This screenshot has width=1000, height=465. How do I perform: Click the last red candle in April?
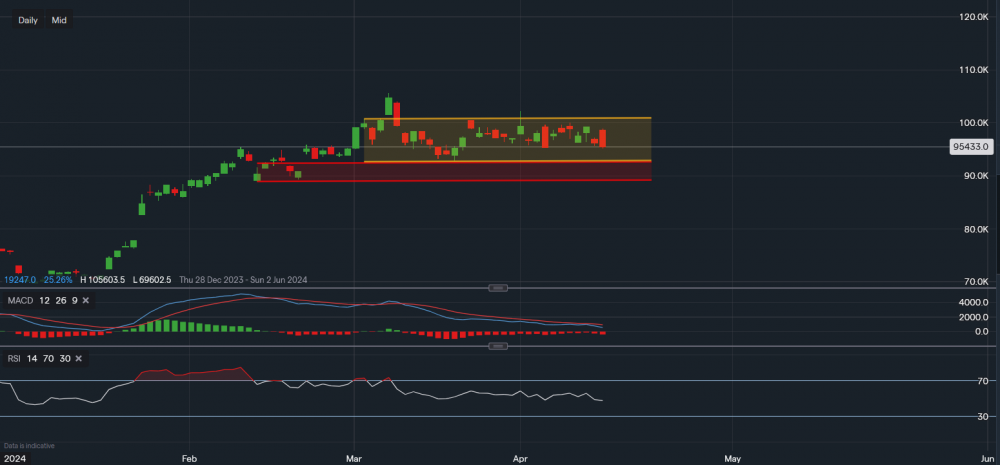click(602, 138)
